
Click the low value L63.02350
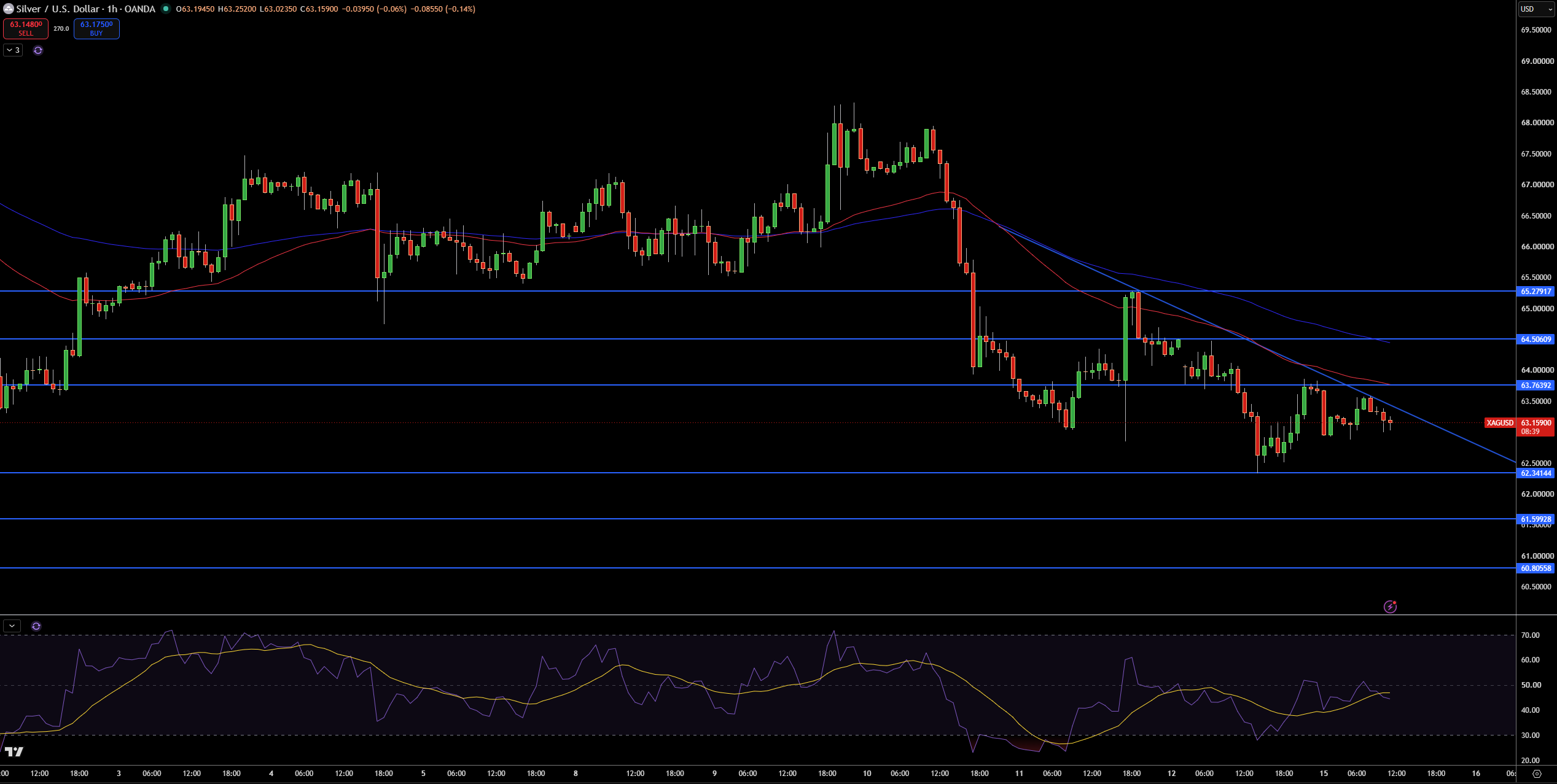(278, 9)
